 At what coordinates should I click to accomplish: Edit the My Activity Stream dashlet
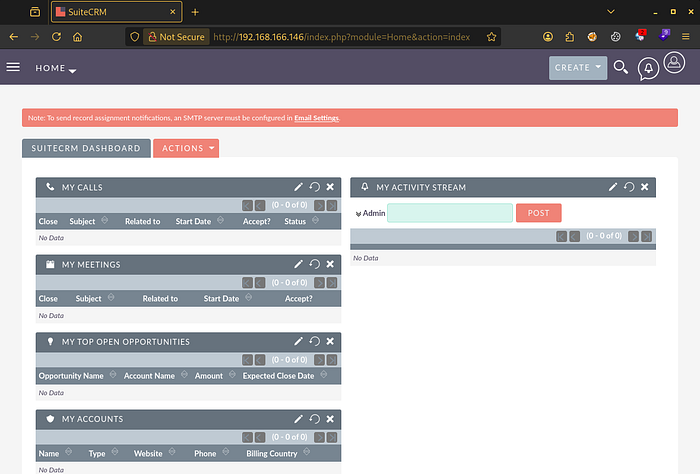[x=612, y=187]
